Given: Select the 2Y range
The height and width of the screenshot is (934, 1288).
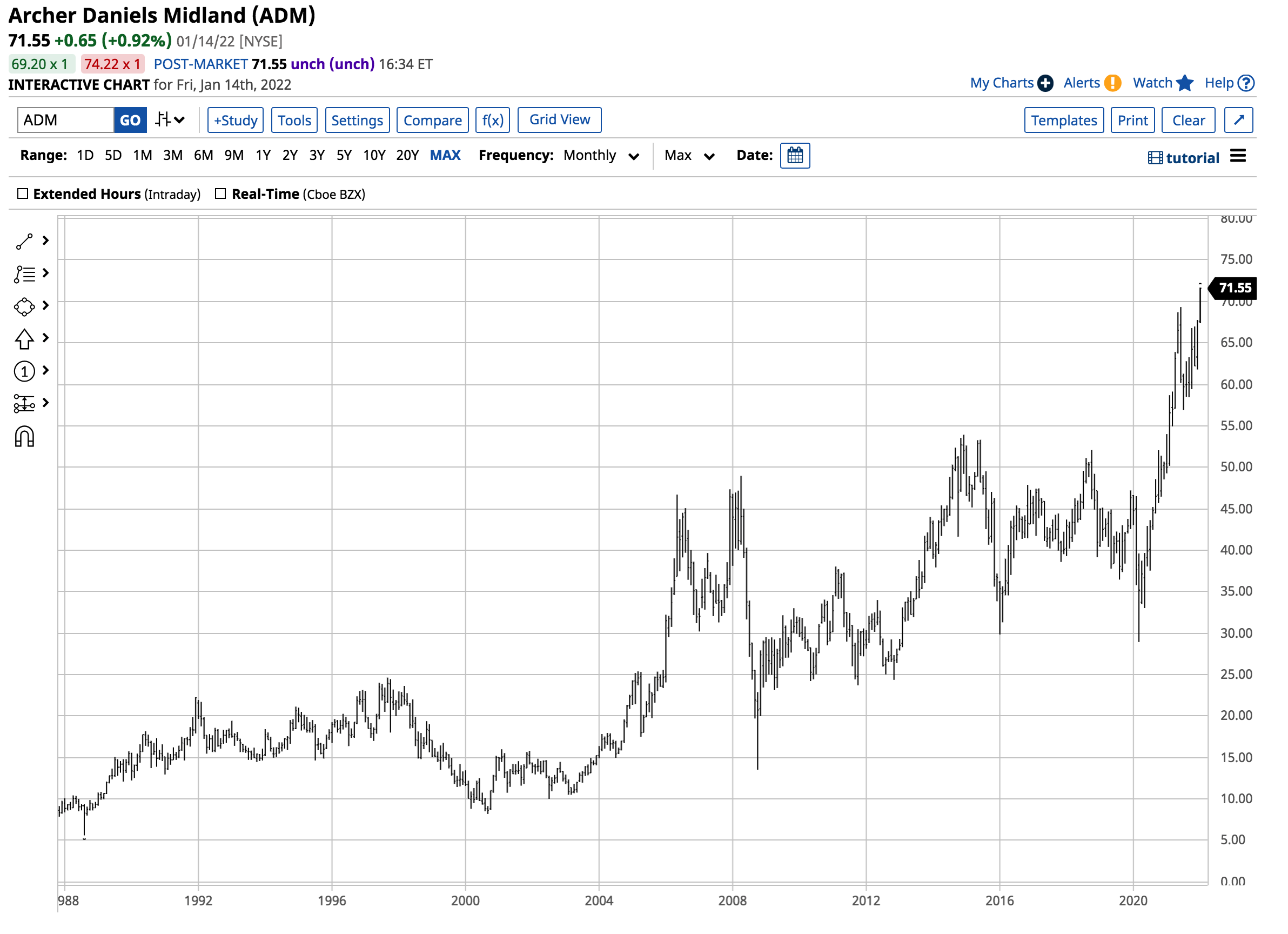Looking at the screenshot, I should tap(291, 156).
